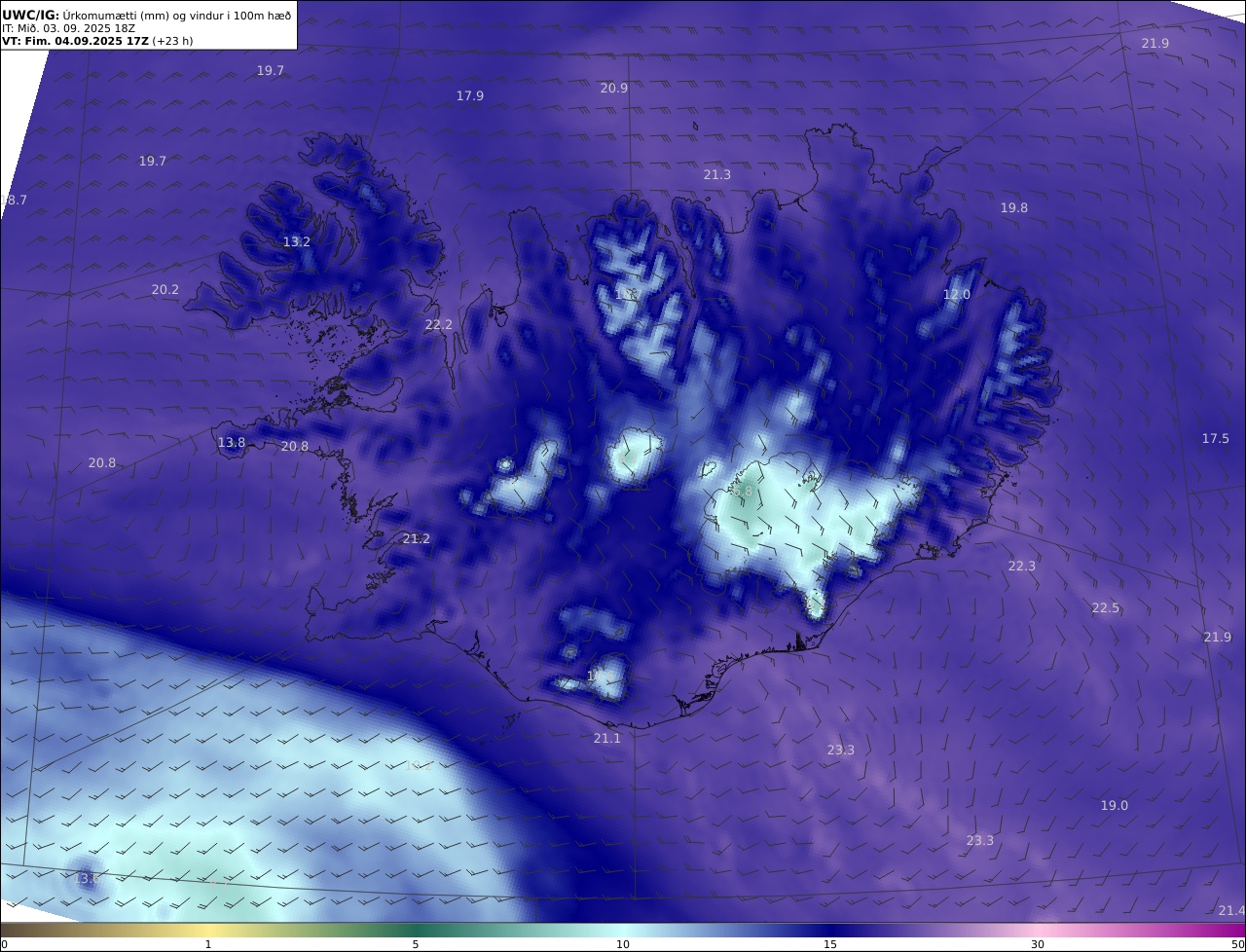Select the 22.3 map value
This screenshot has height=952, width=1246.
[x=1022, y=566]
